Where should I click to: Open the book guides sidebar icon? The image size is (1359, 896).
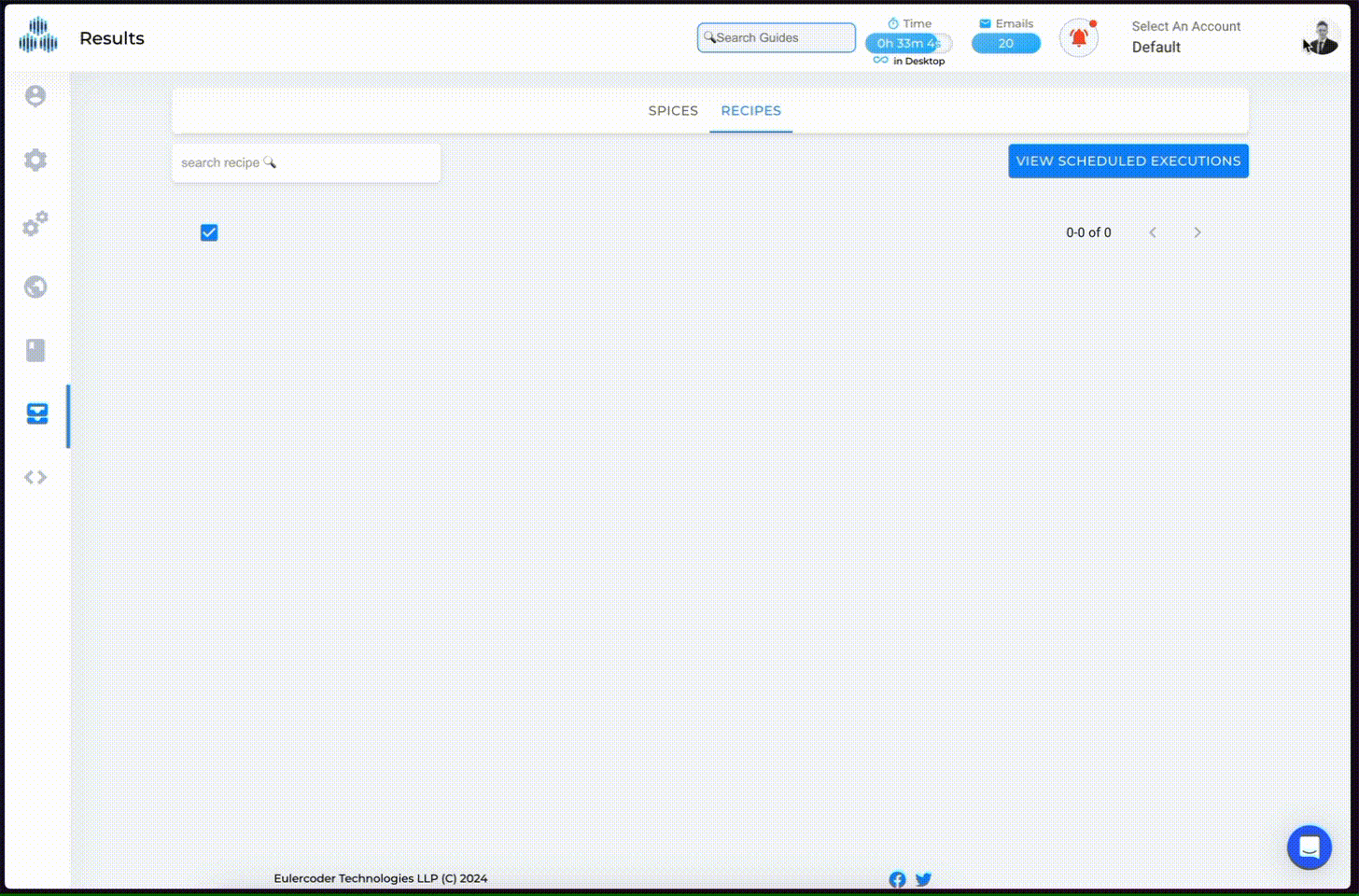35,350
